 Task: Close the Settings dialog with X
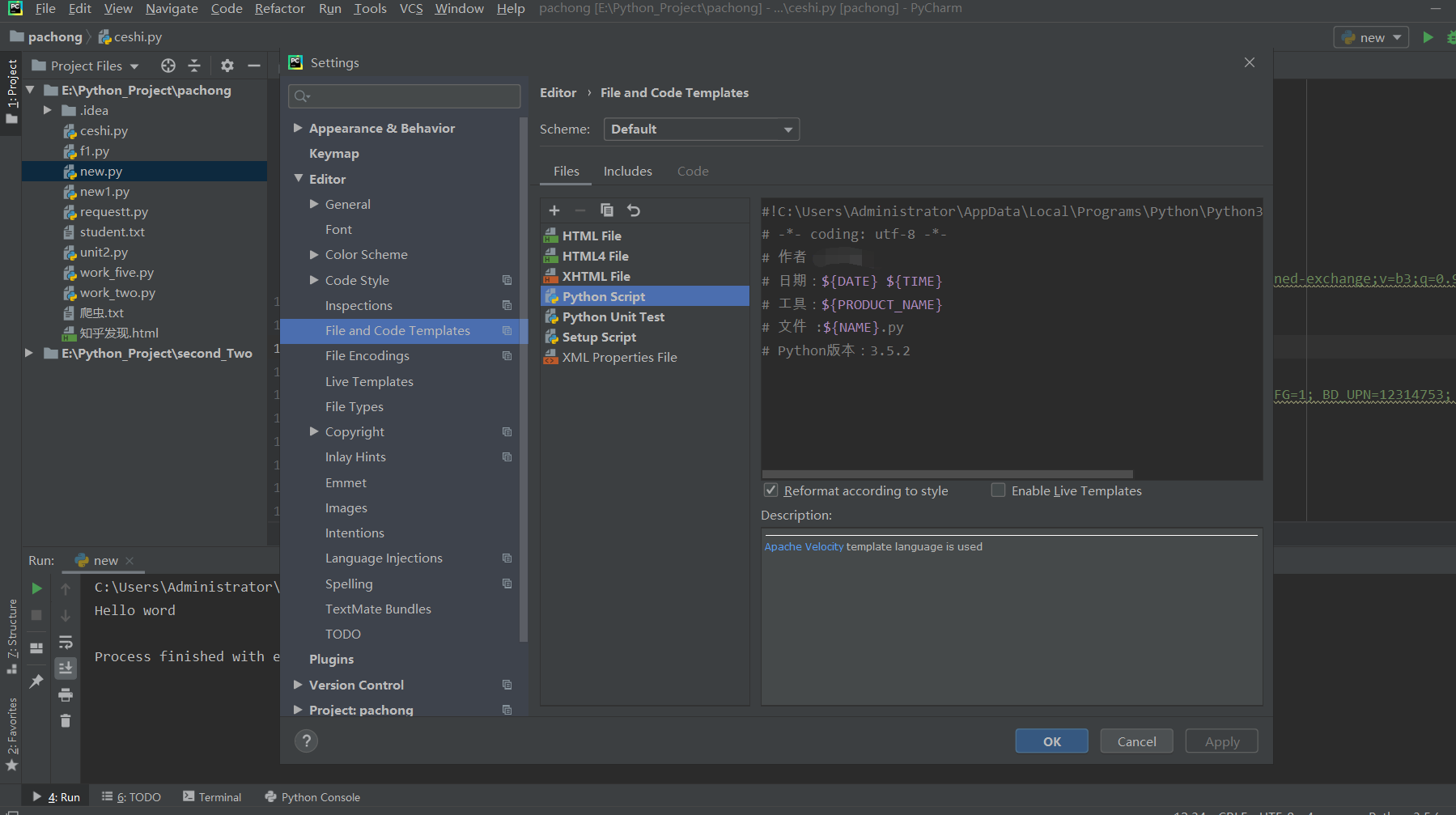pyautogui.click(x=1250, y=62)
